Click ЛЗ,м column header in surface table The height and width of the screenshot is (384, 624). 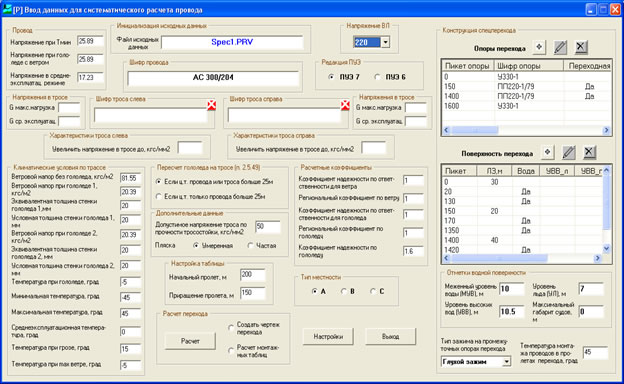tap(494, 171)
